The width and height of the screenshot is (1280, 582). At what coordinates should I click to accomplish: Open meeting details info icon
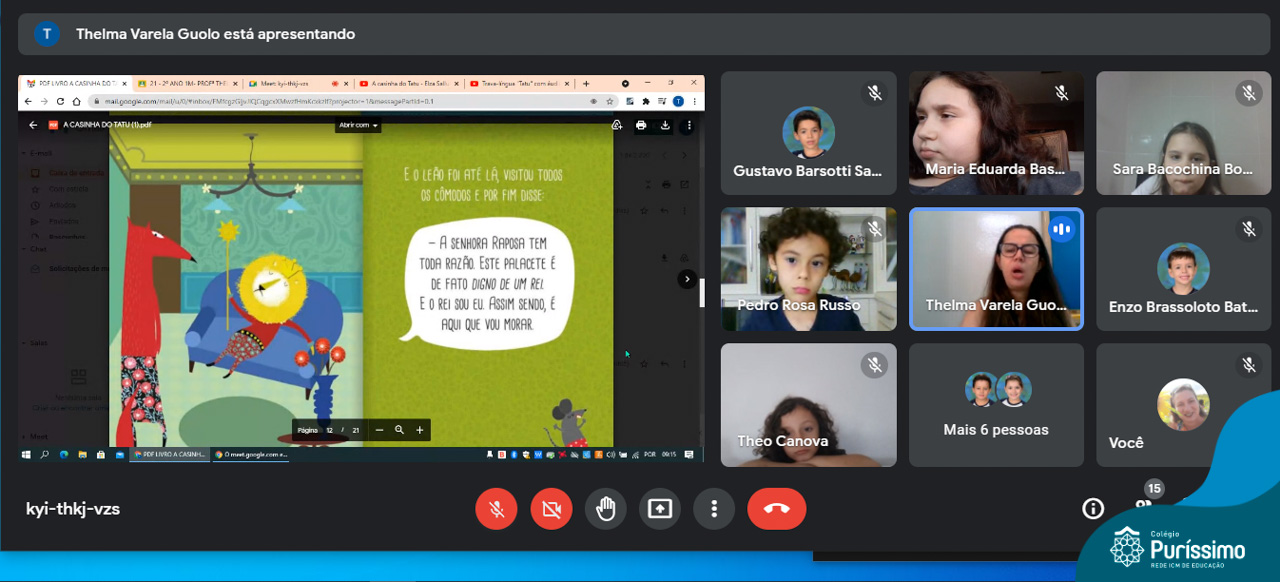click(1093, 509)
